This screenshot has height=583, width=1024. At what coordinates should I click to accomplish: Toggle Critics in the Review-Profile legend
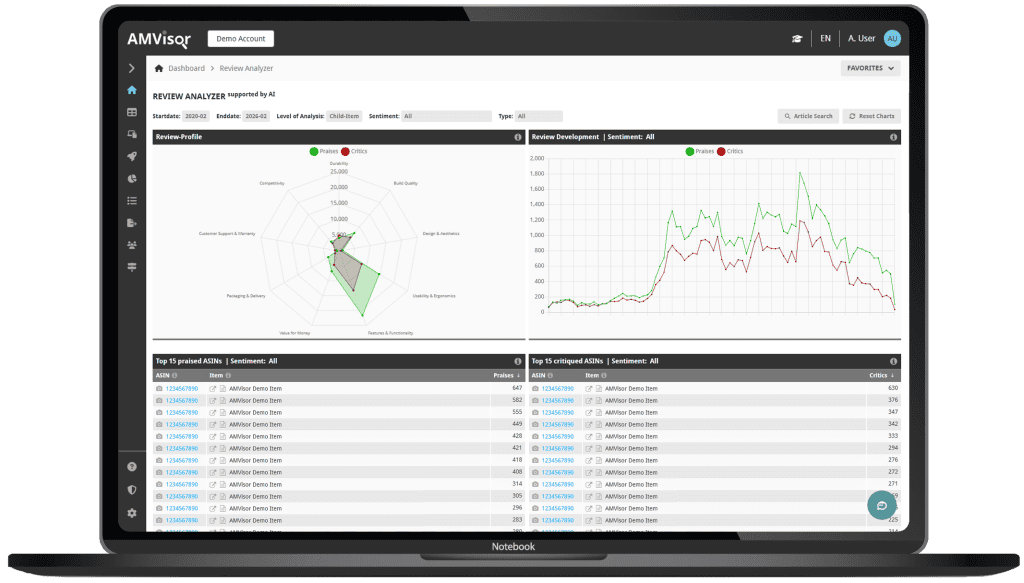(354, 152)
